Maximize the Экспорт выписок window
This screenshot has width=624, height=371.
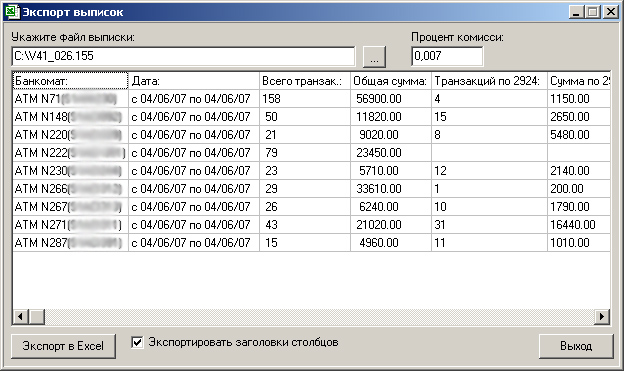(x=593, y=12)
